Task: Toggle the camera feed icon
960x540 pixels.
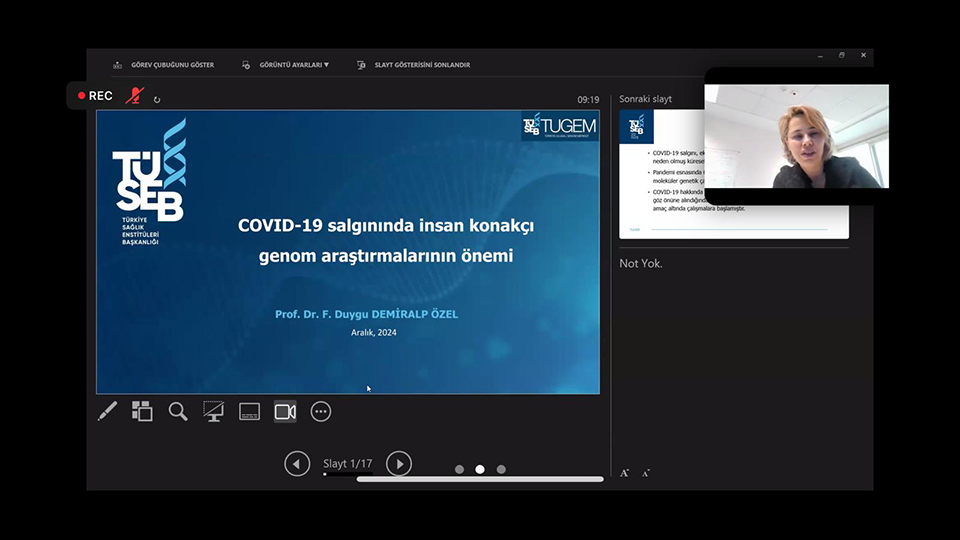Action: tap(285, 411)
